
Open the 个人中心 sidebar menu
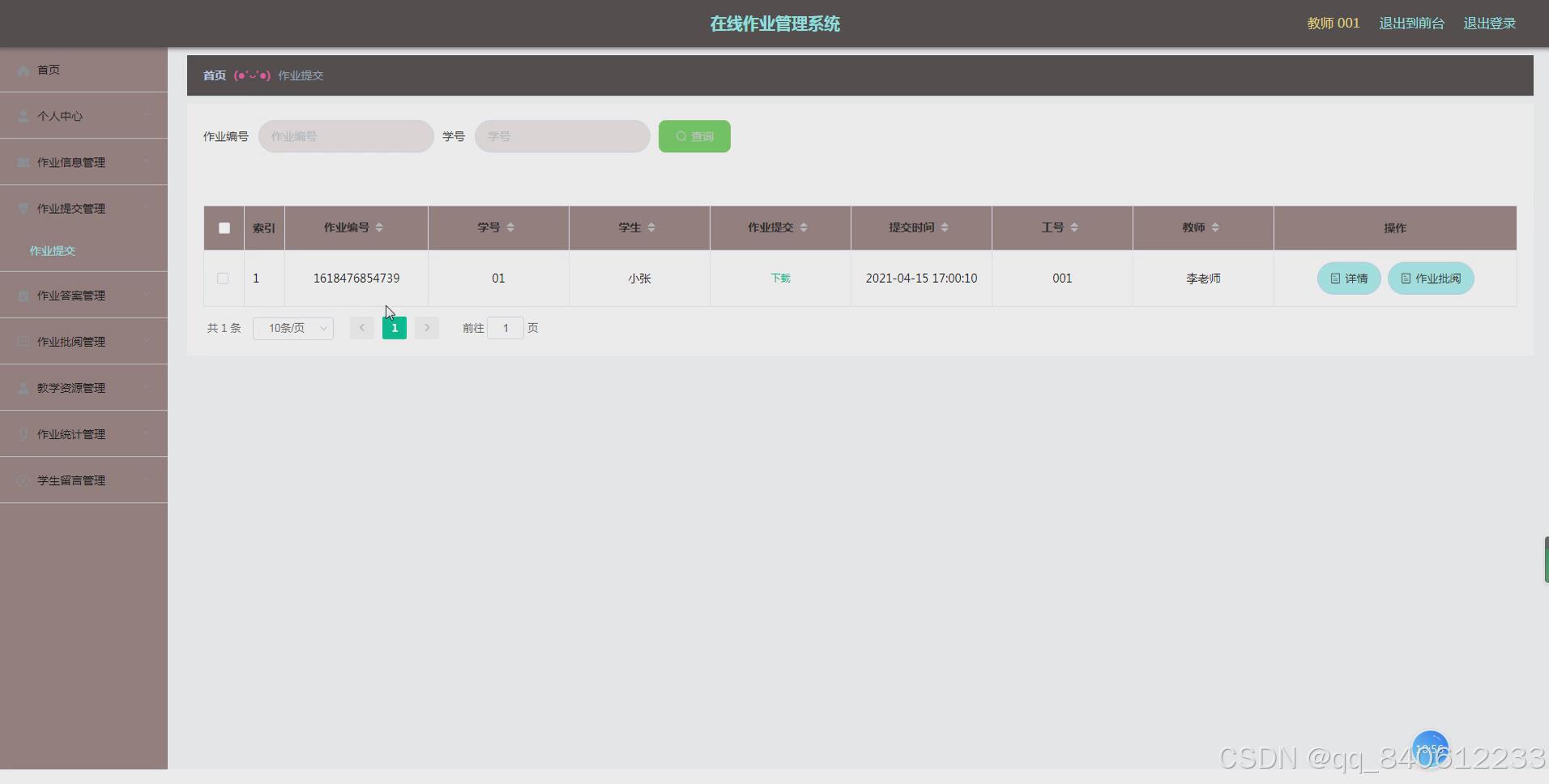click(x=83, y=116)
